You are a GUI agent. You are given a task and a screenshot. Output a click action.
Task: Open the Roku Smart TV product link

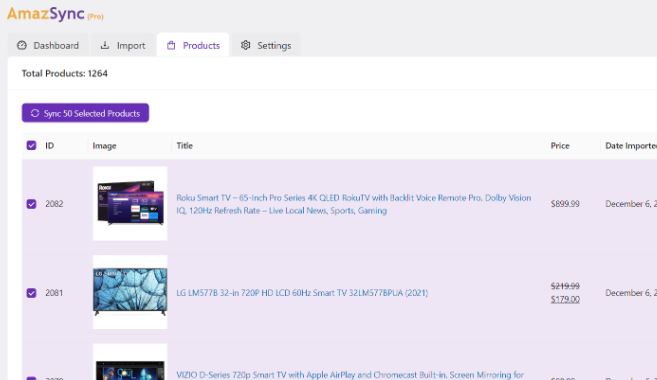tap(354, 204)
